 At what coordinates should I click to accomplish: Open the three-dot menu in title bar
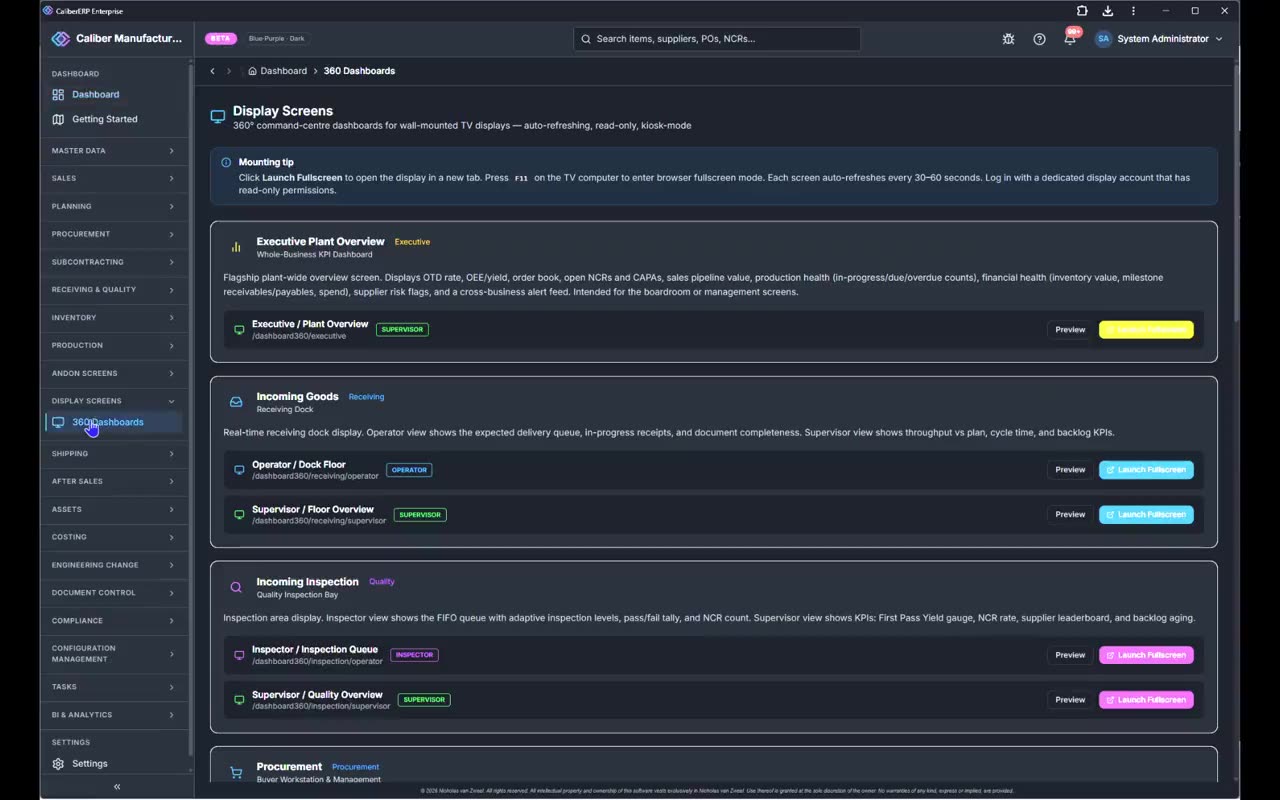(x=1133, y=11)
